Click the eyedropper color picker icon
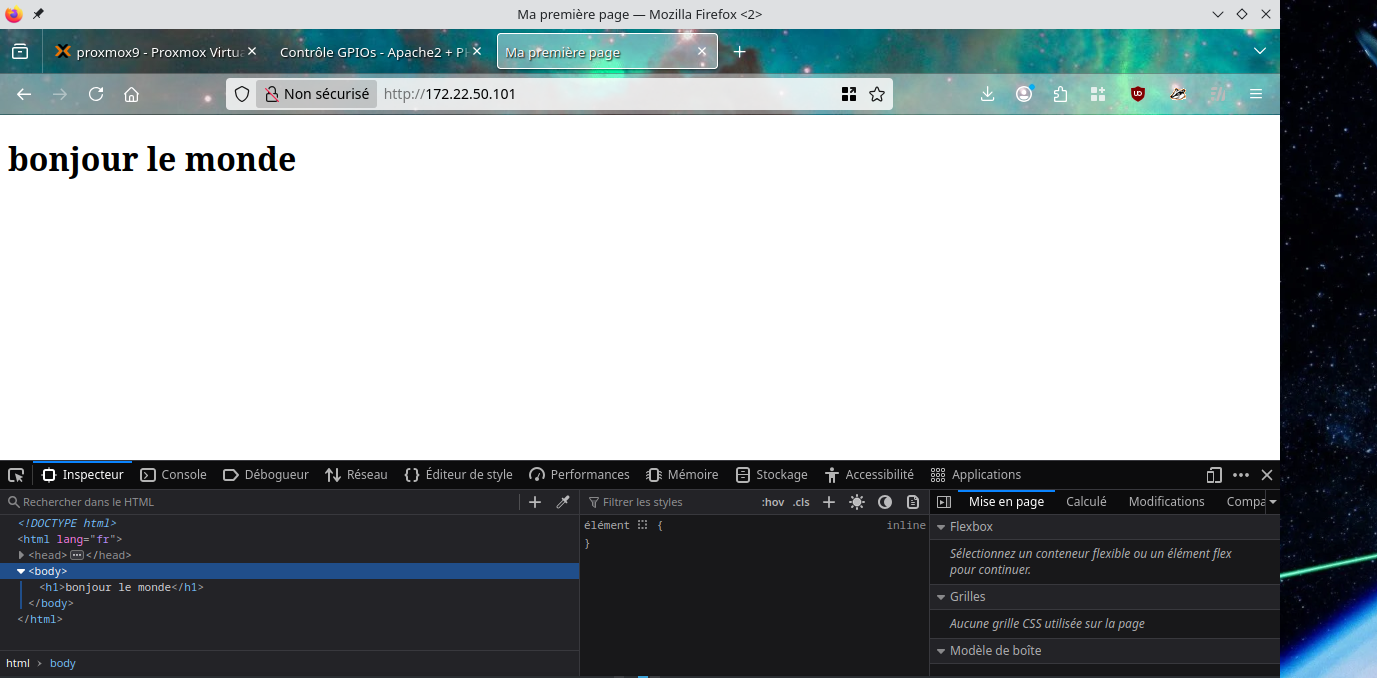Screen dimensions: 1377x678 (563, 502)
